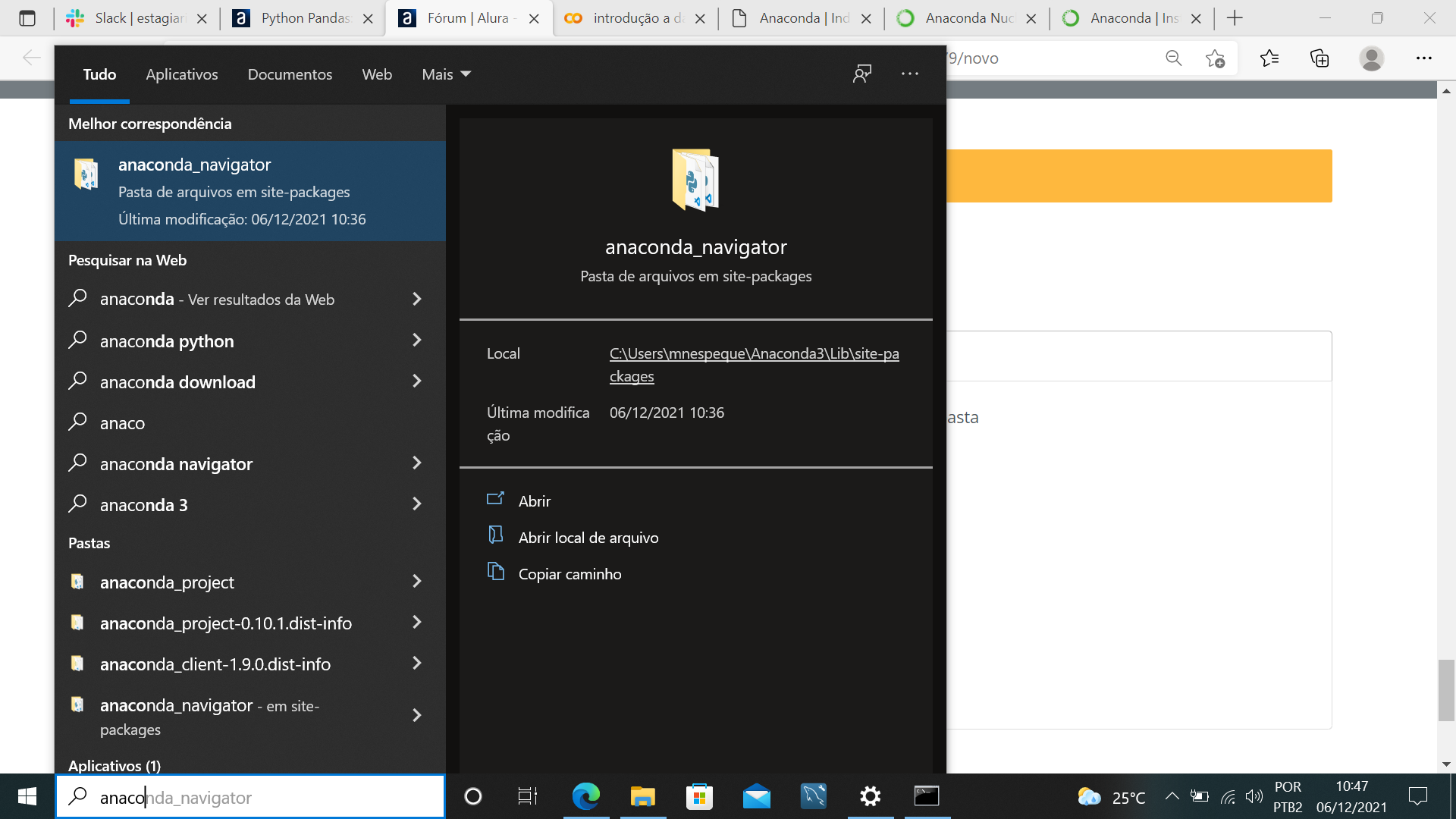Image resolution: width=1456 pixels, height=819 pixels.
Task: Expand the anaconda navigator search suggestion
Action: coord(418,463)
